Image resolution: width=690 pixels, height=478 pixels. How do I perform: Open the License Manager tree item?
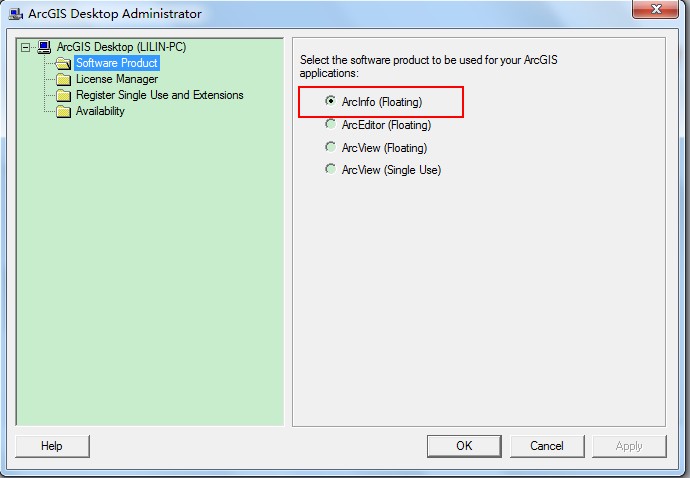pos(117,79)
